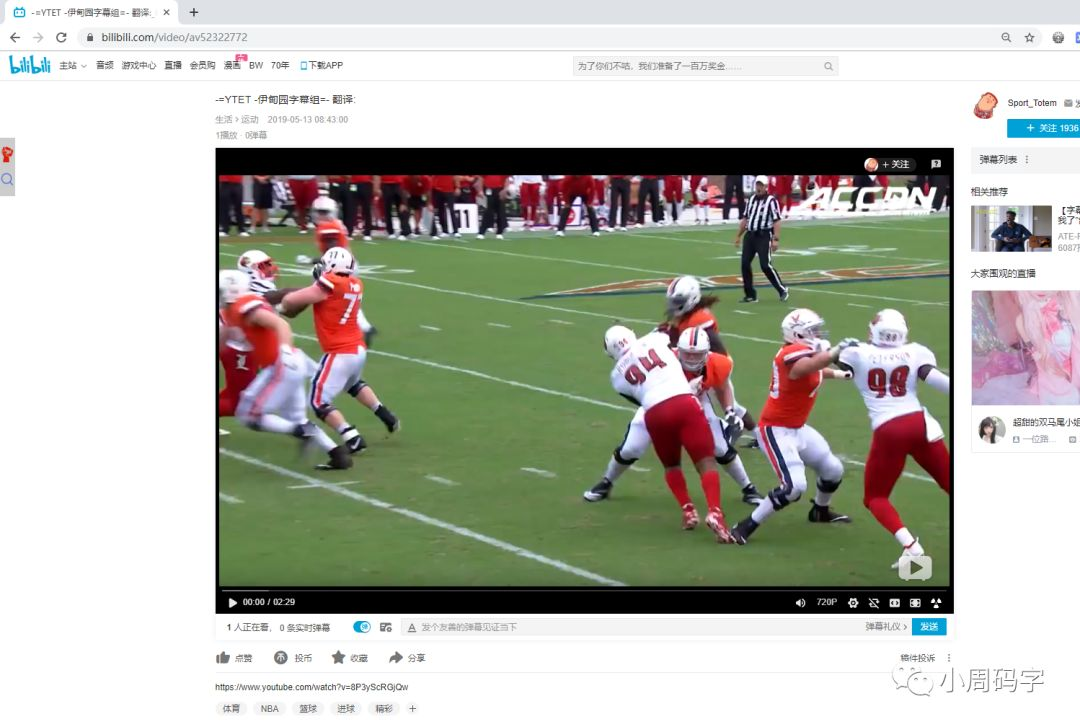Image resolution: width=1080 pixels, height=727 pixels.
Task: Select the 进球 tag
Action: pyautogui.click(x=346, y=708)
